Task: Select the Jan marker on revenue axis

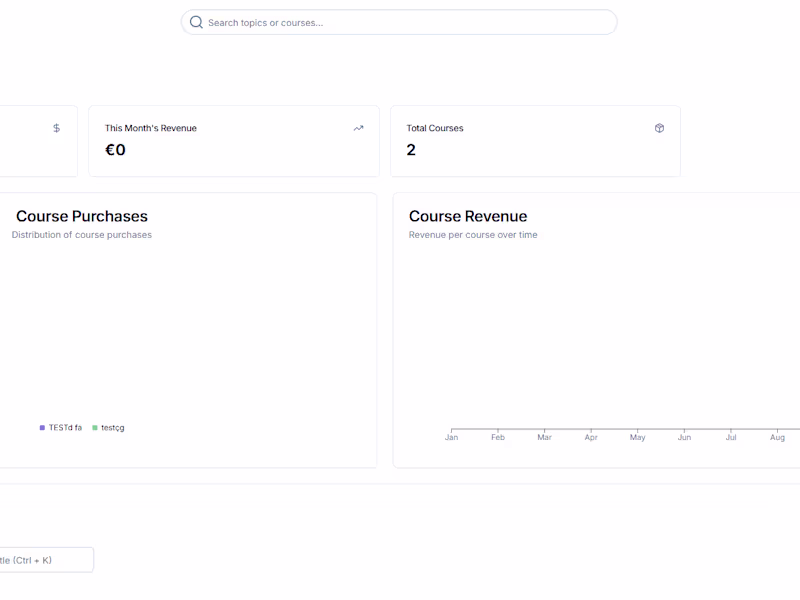Action: [x=451, y=437]
